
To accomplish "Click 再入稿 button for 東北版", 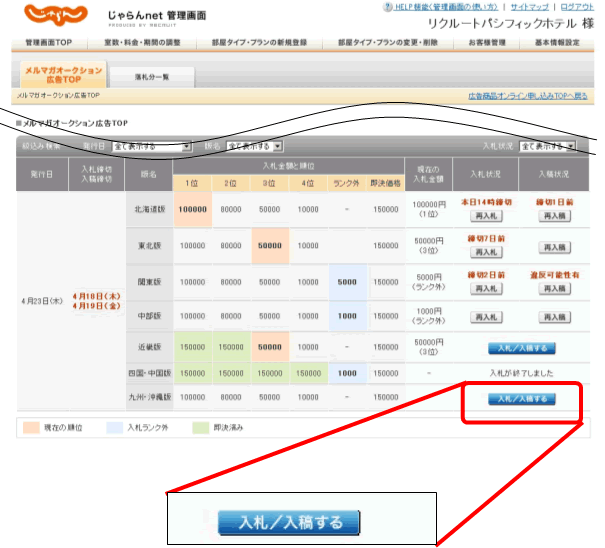I will click(x=554, y=247).
